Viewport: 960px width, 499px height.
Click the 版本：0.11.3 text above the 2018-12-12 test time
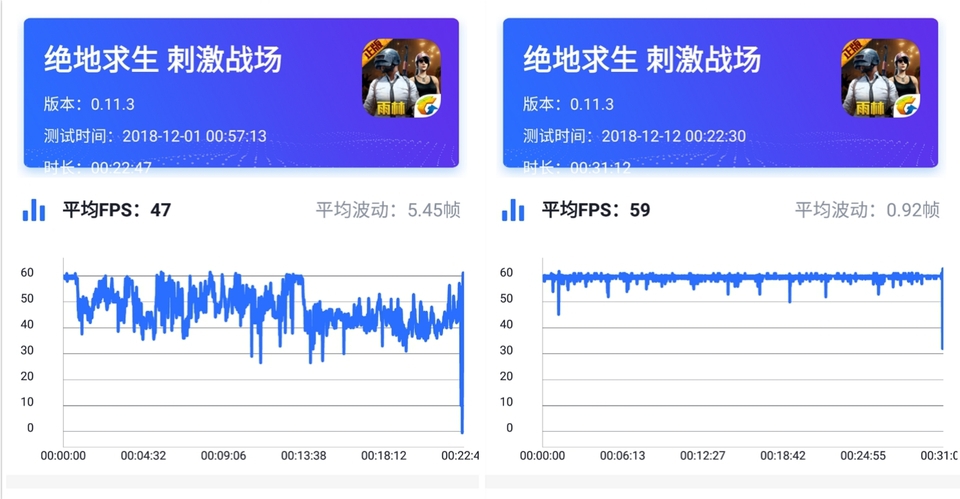(x=568, y=104)
